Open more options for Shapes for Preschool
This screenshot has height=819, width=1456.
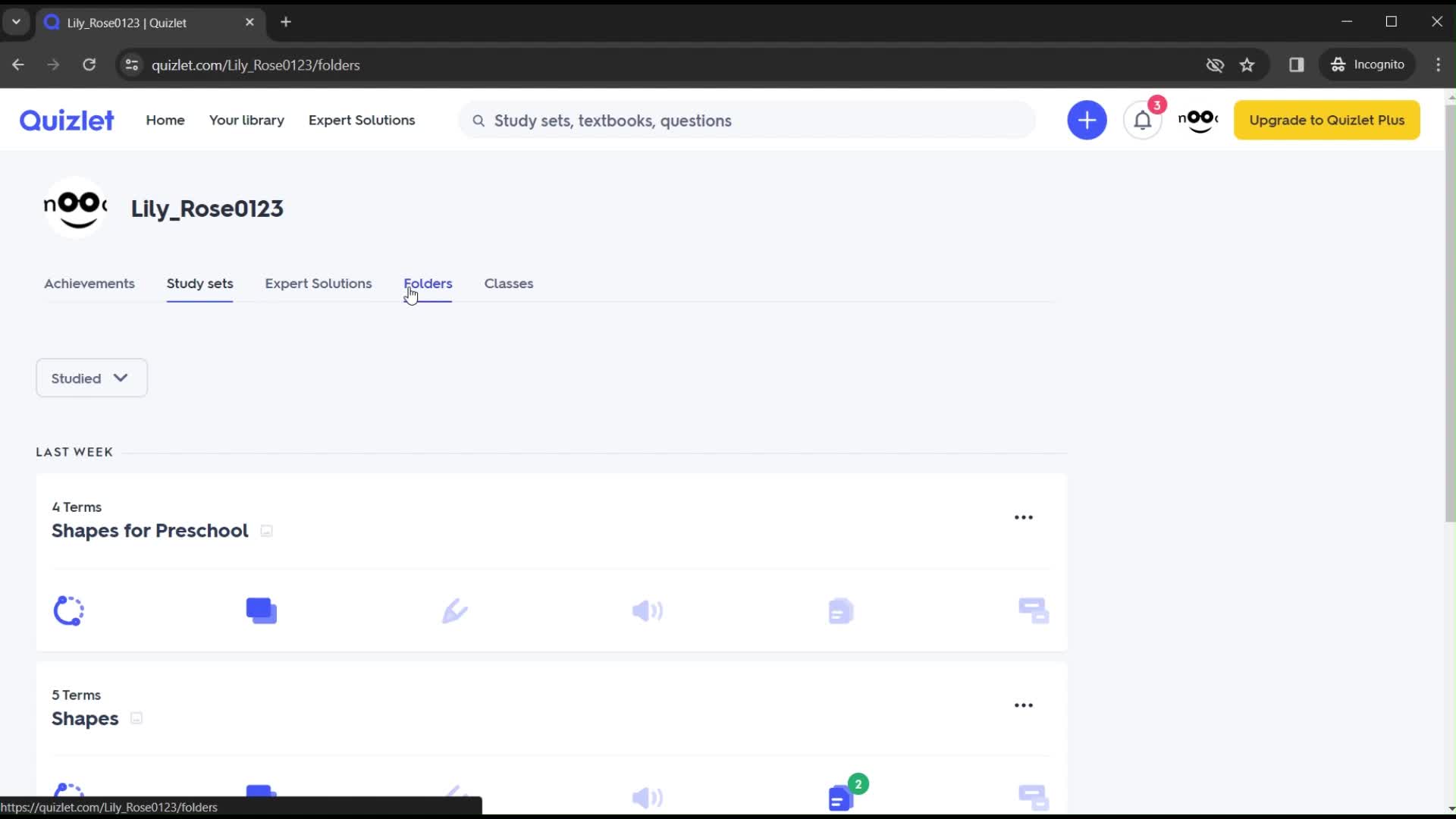(1024, 517)
